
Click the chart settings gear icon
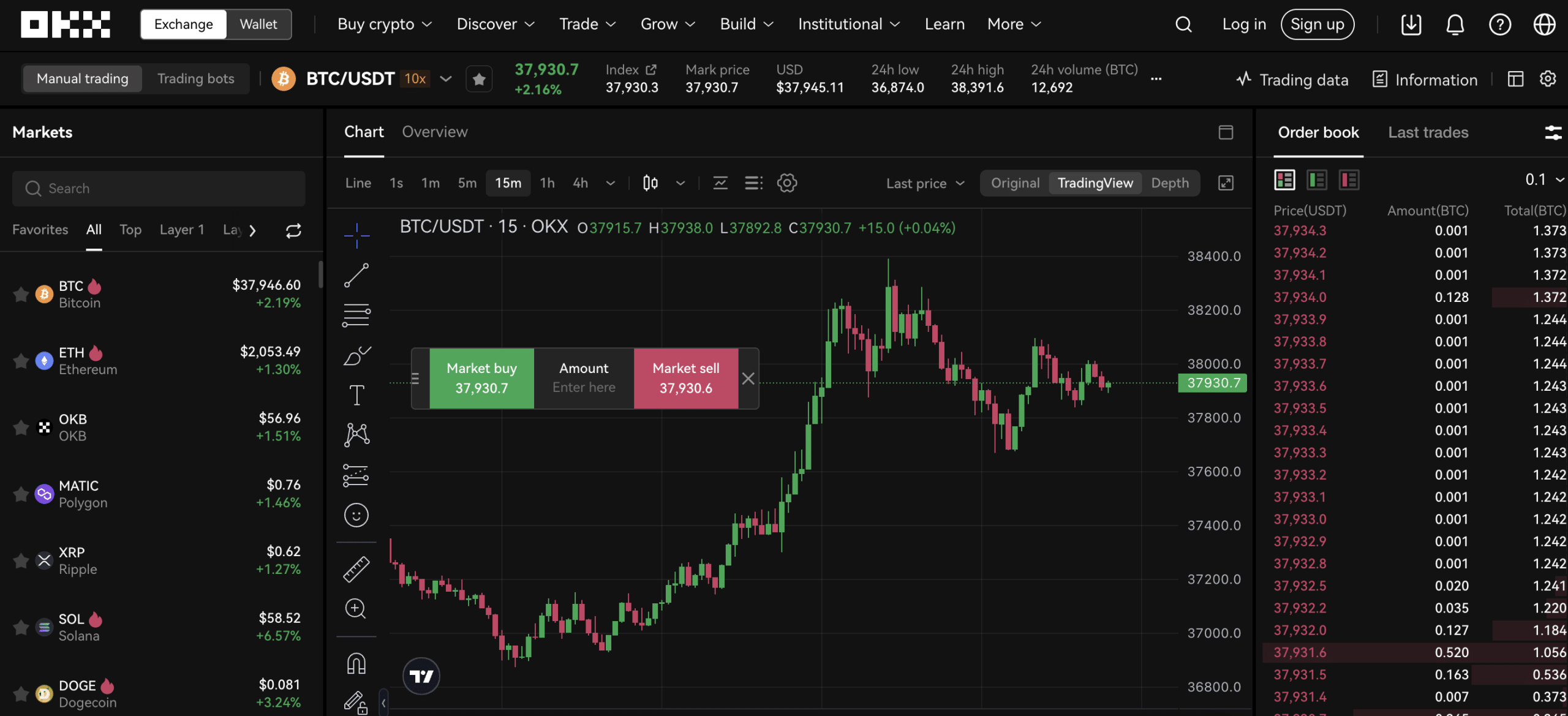(x=787, y=182)
